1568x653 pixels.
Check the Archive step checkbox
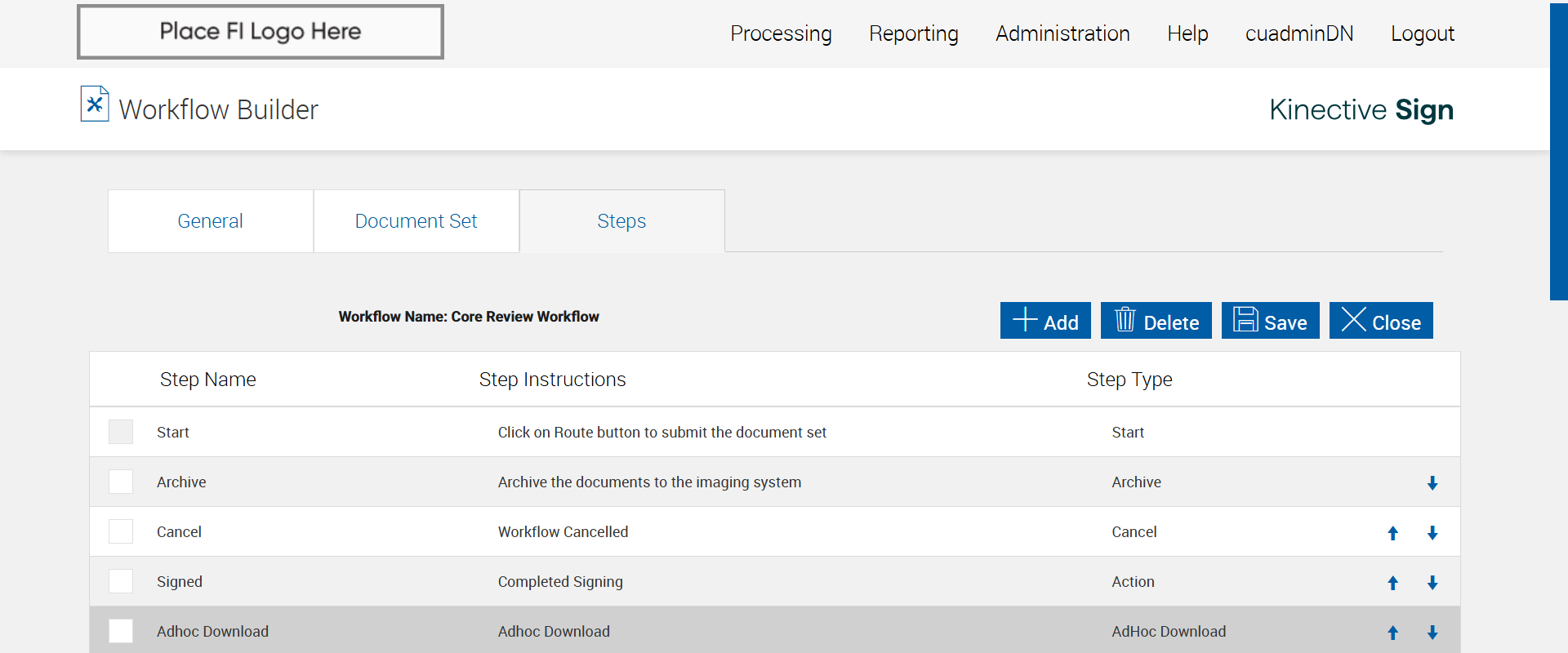pos(121,482)
